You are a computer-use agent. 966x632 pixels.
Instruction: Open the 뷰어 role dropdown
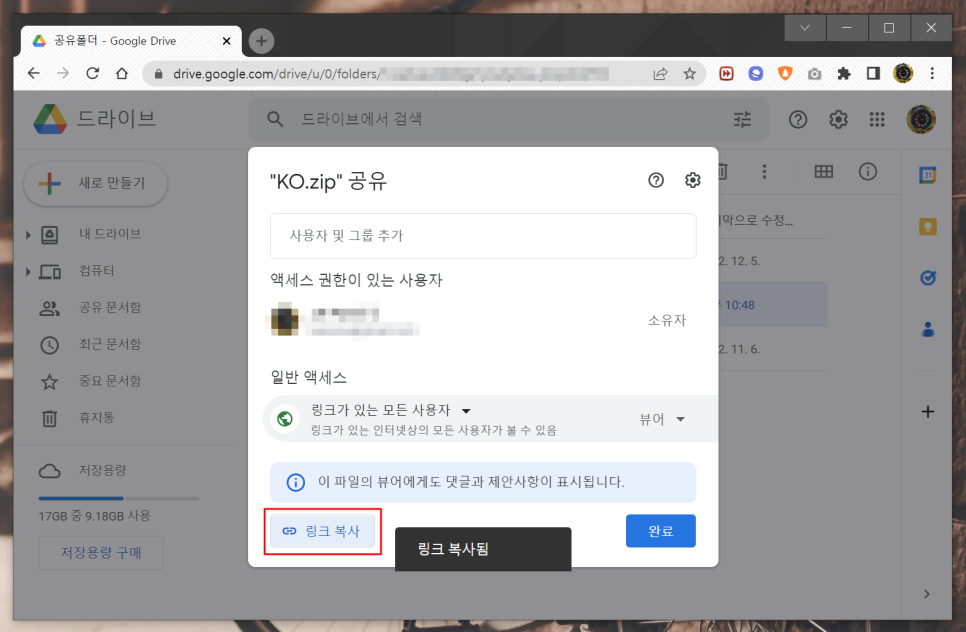click(x=662, y=419)
